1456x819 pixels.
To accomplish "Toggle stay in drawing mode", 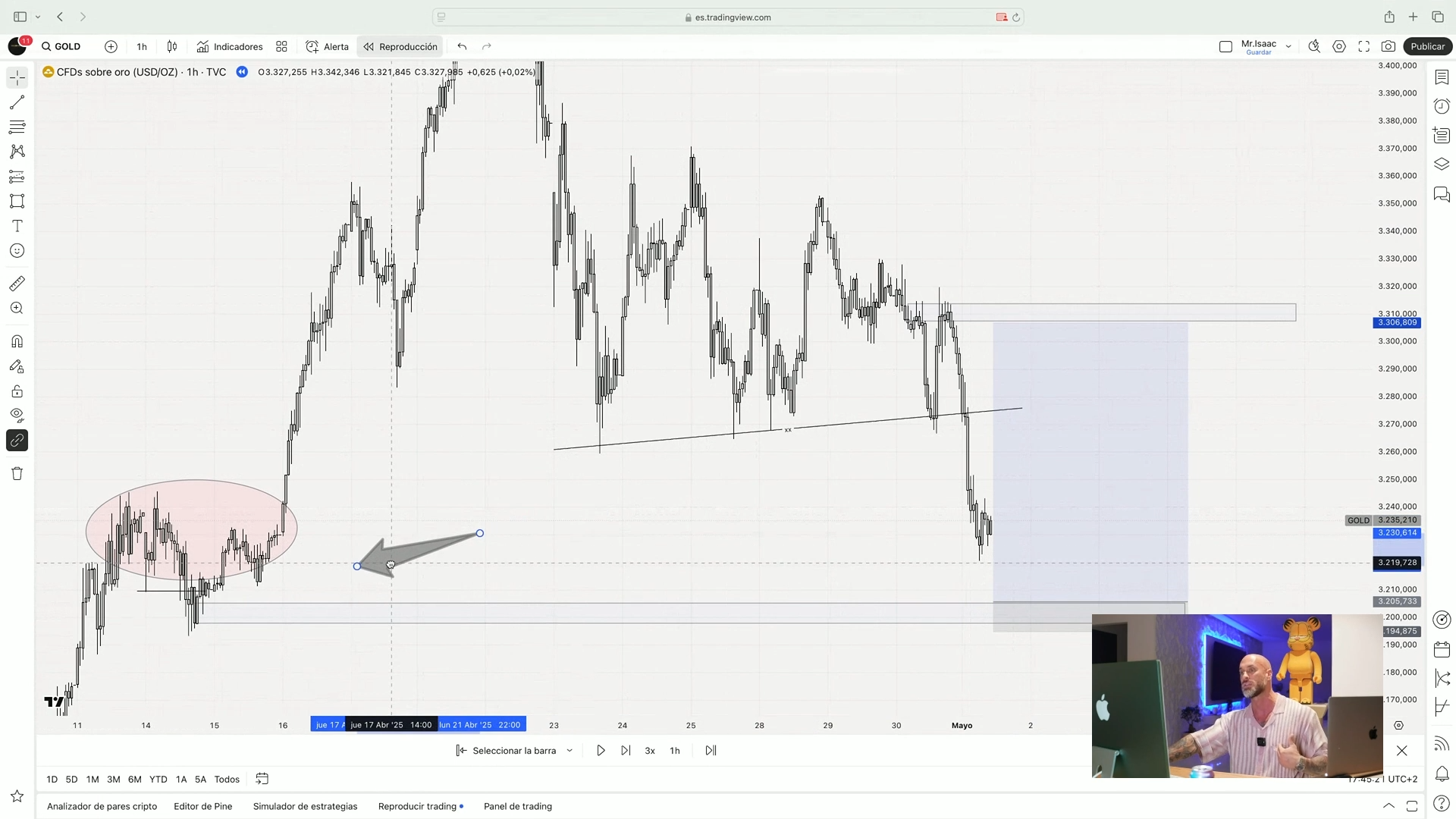I will tap(17, 366).
